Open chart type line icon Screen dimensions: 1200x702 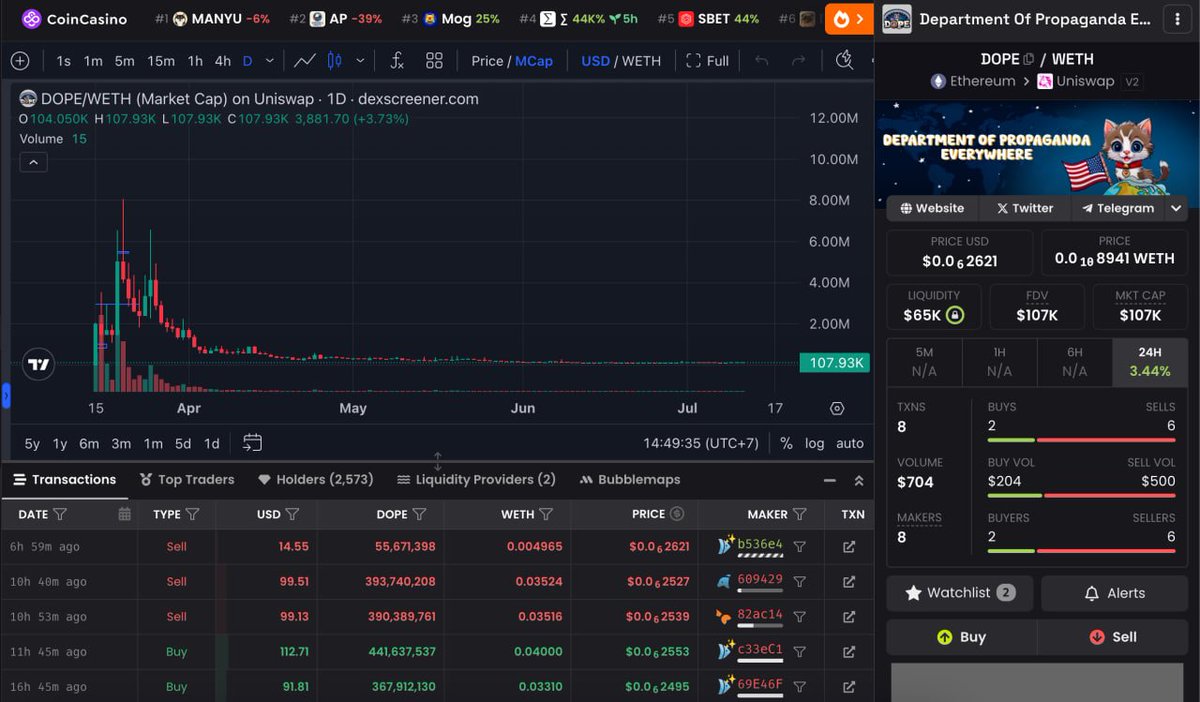click(305, 61)
